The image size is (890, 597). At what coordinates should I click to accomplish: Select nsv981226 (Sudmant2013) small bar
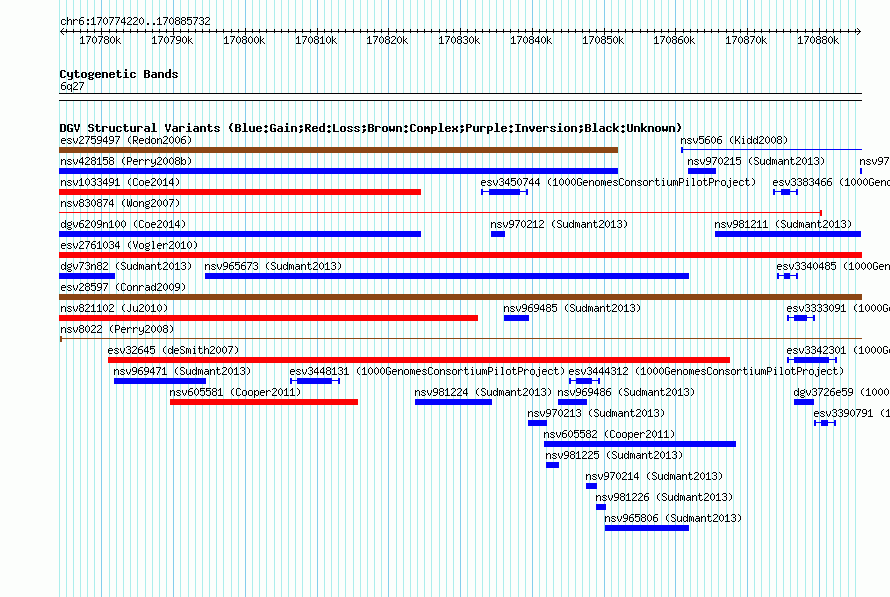point(601,507)
